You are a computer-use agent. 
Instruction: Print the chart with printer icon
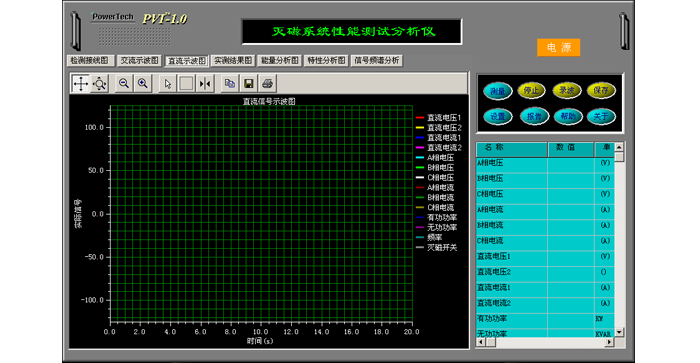[267, 83]
